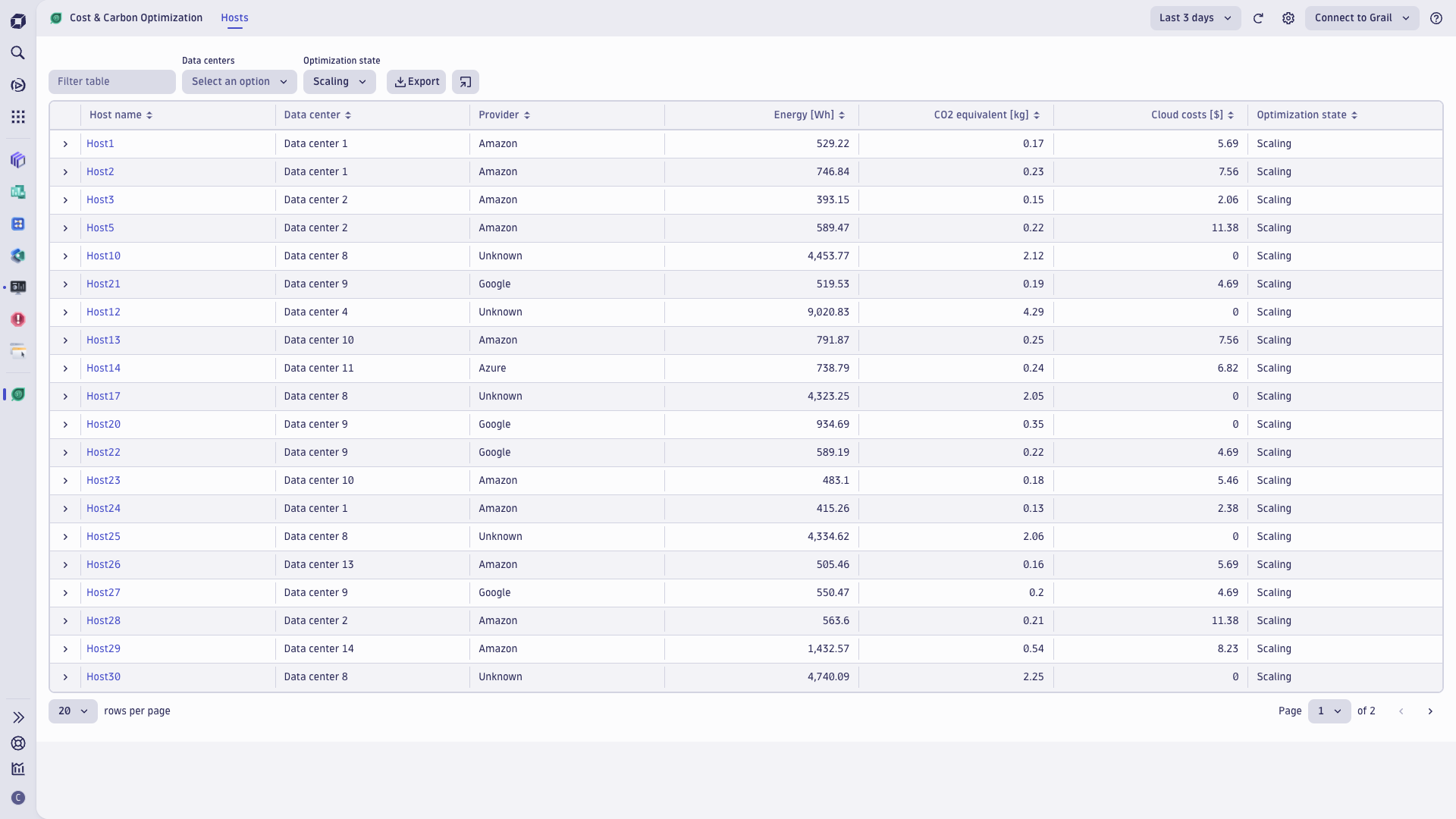Viewport: 1456px width, 819px height.
Task: Sort by Cloud costs [$] column
Action: coord(1192,115)
